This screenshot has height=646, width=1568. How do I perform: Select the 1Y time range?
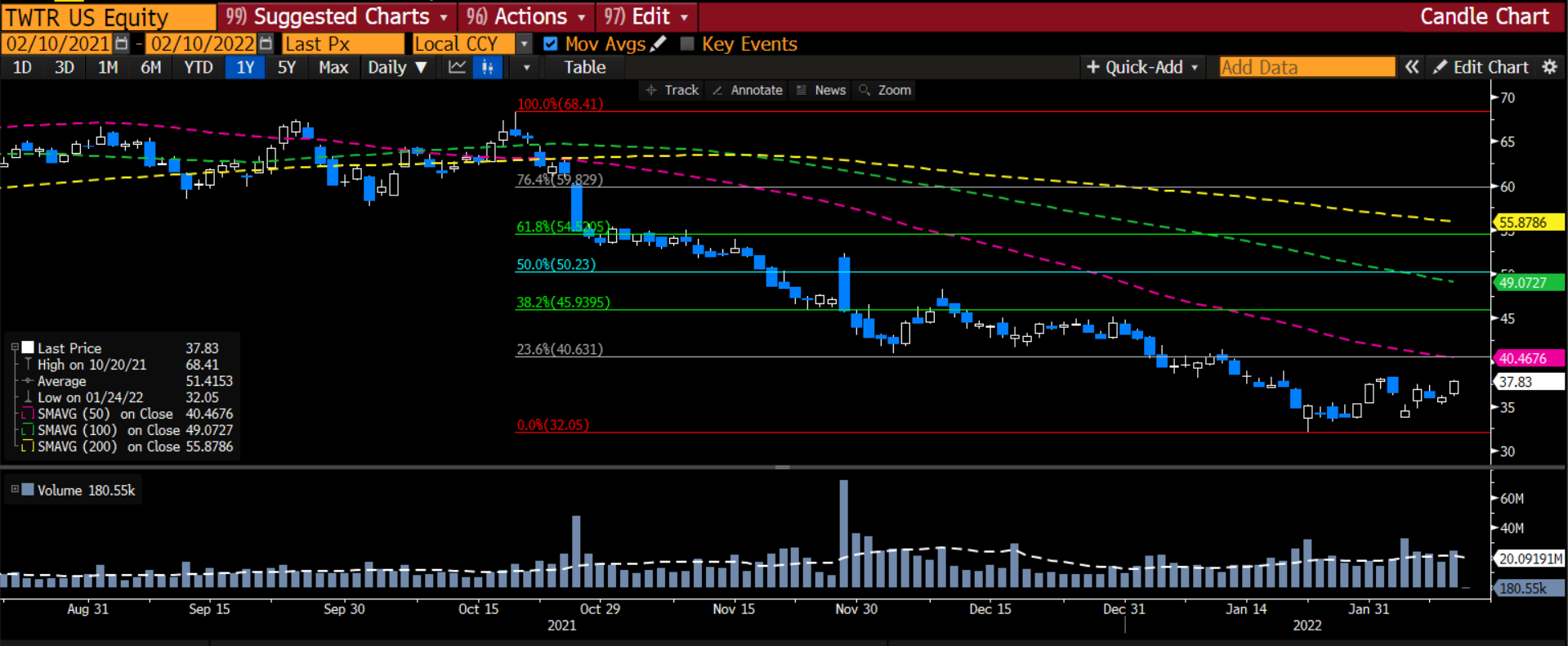245,67
